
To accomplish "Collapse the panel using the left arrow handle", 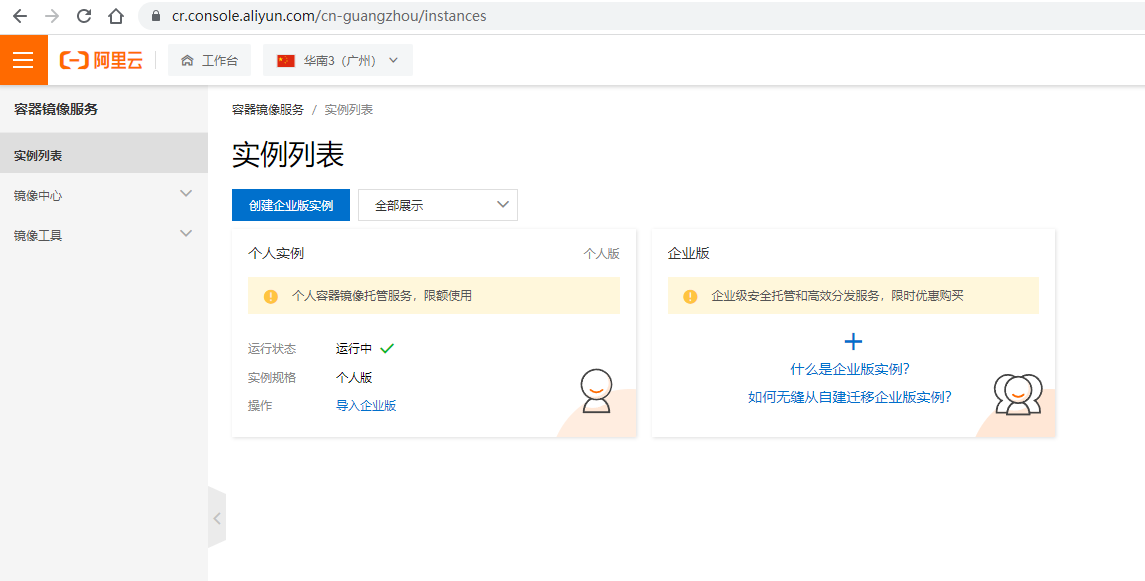I will pos(218,518).
